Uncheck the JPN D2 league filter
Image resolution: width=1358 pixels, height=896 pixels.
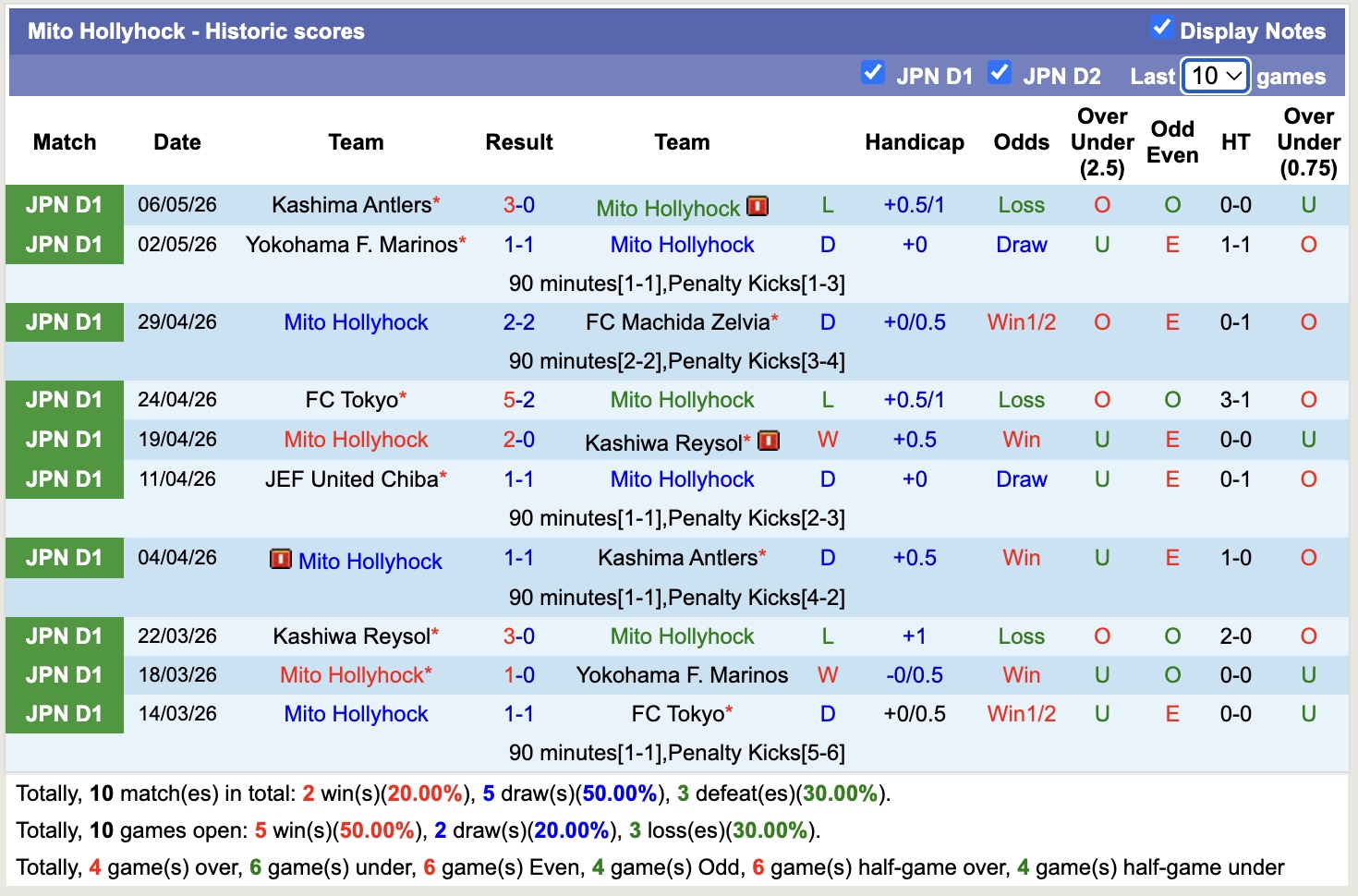(1000, 72)
